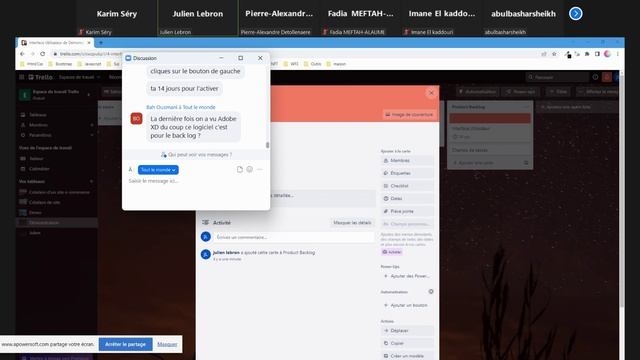Click Bah Ousmani's red avatar in chat
640x360 pixels.
tap(136, 119)
